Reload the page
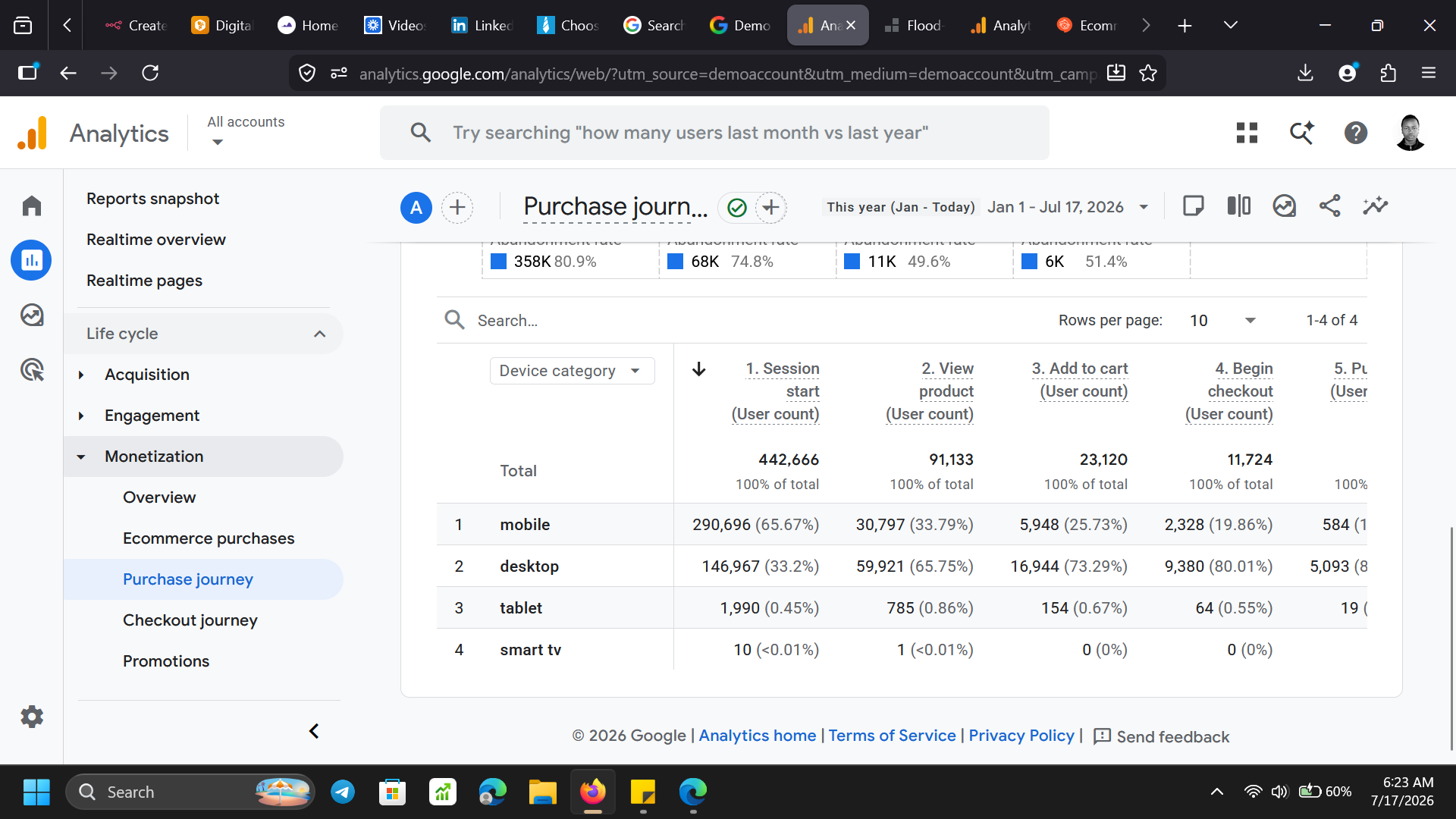Image resolution: width=1456 pixels, height=819 pixels. 150,73
